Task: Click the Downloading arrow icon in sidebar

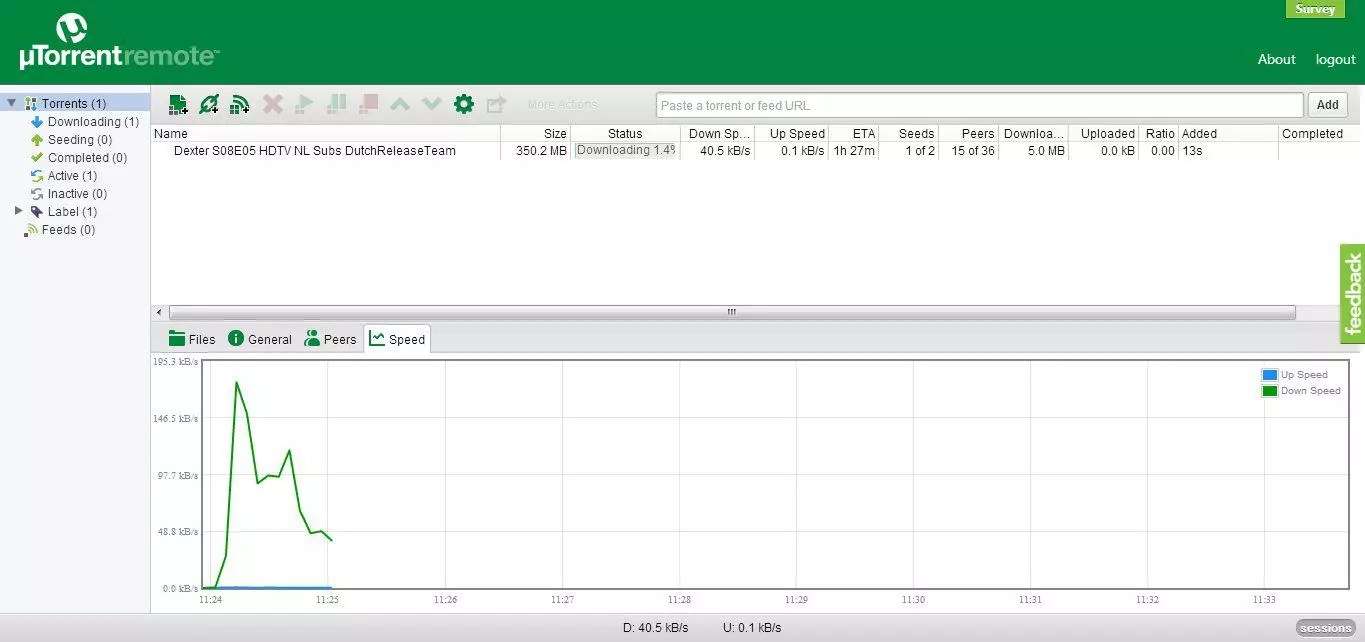Action: tap(37, 122)
